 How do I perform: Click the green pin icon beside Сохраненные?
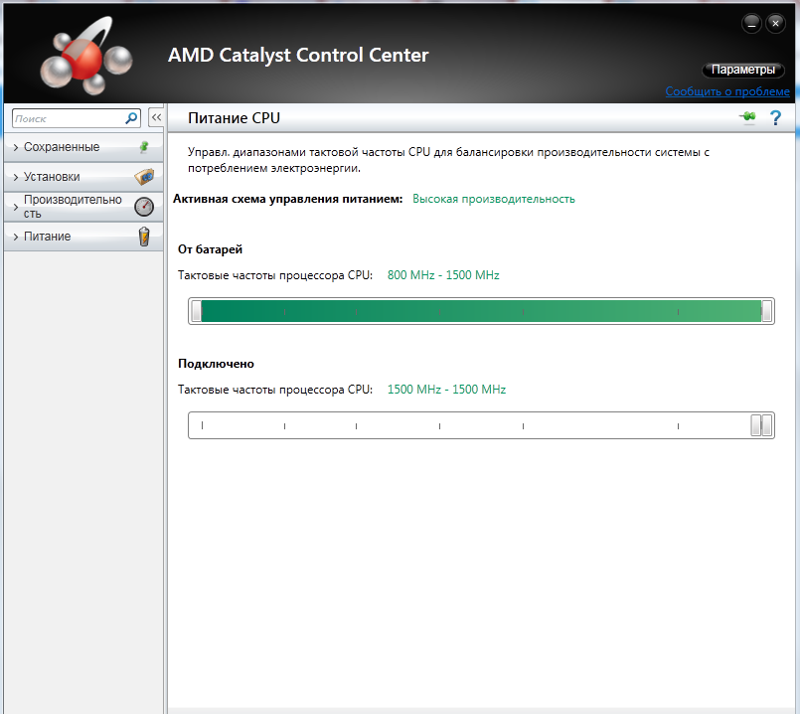point(144,147)
